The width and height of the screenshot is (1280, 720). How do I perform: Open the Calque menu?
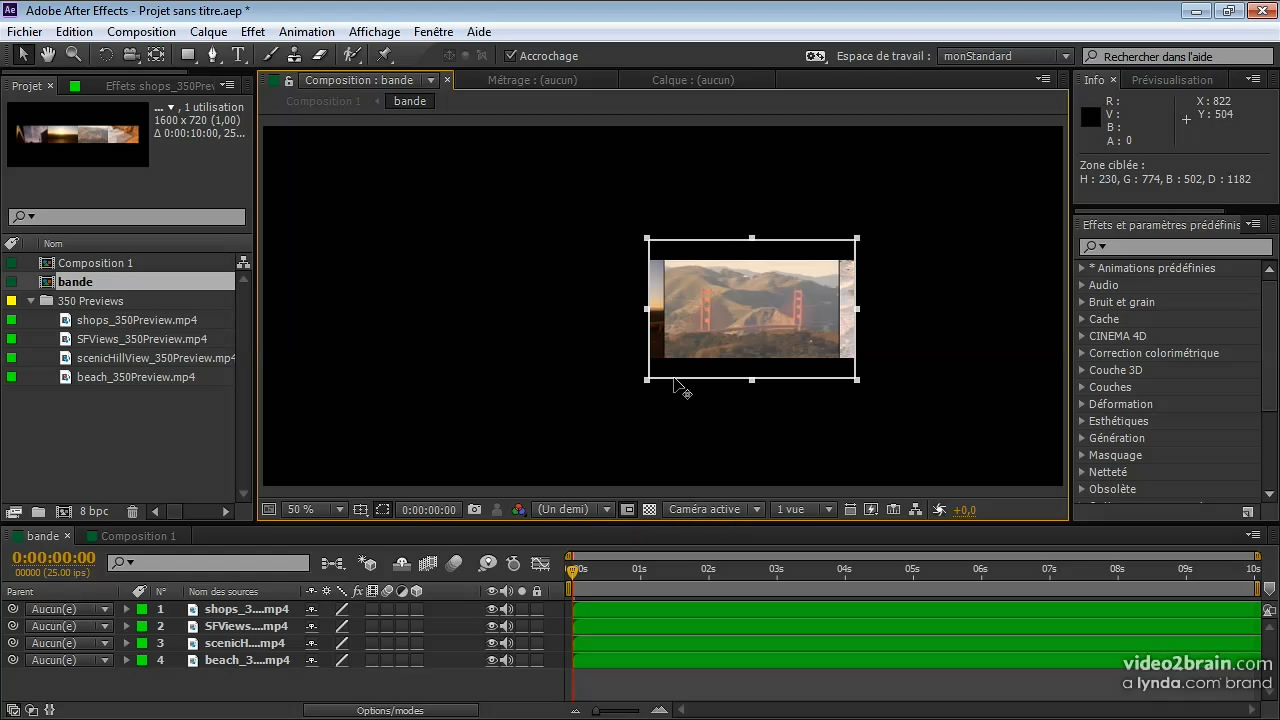point(209,32)
